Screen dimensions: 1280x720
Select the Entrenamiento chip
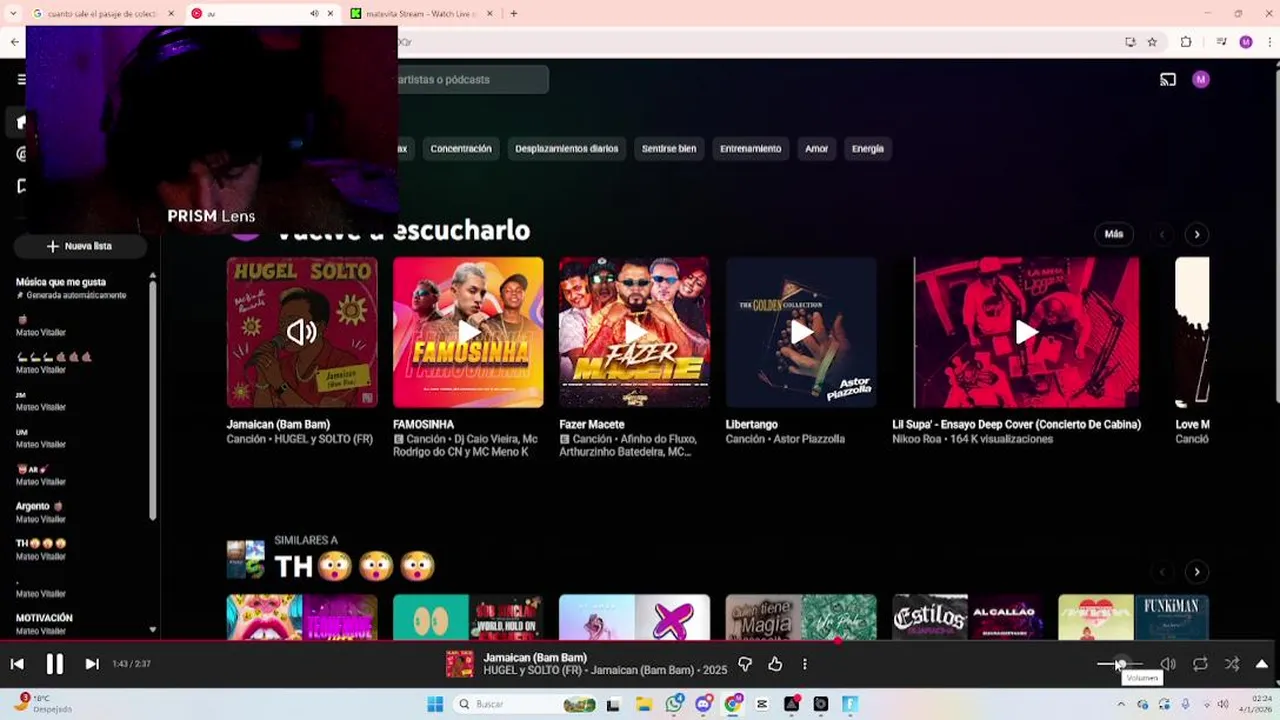click(x=750, y=148)
